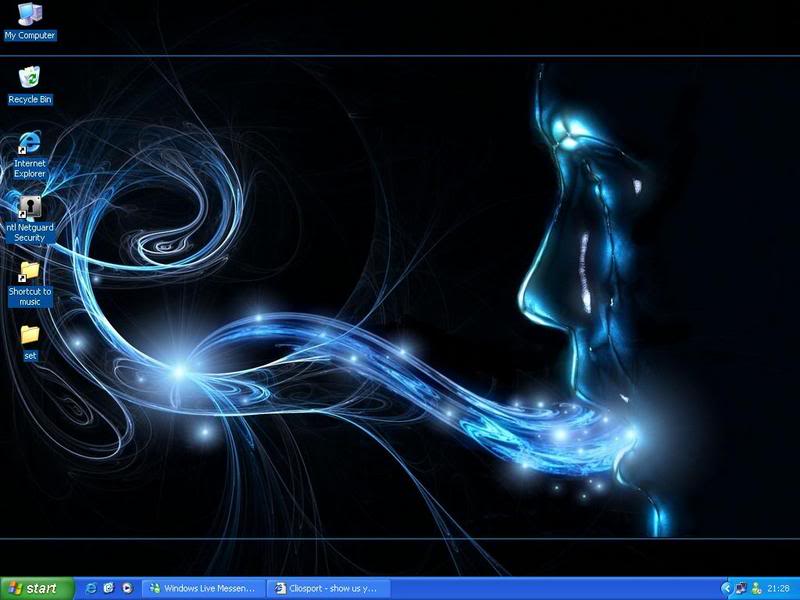
Task: Click the Windows Live Messenger system tray icon
Action: 740,588
